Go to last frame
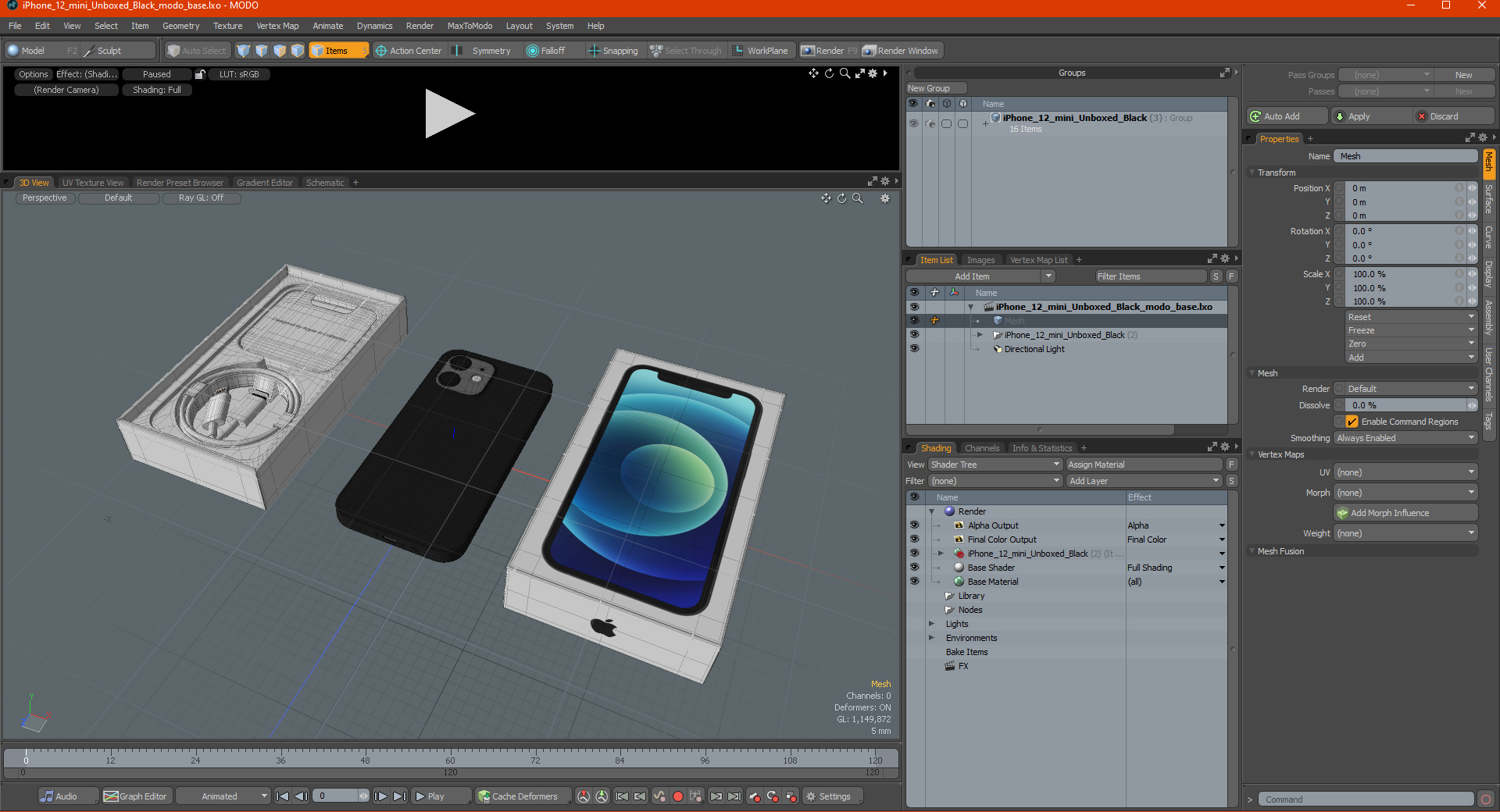The image size is (1500, 812). coord(399,796)
